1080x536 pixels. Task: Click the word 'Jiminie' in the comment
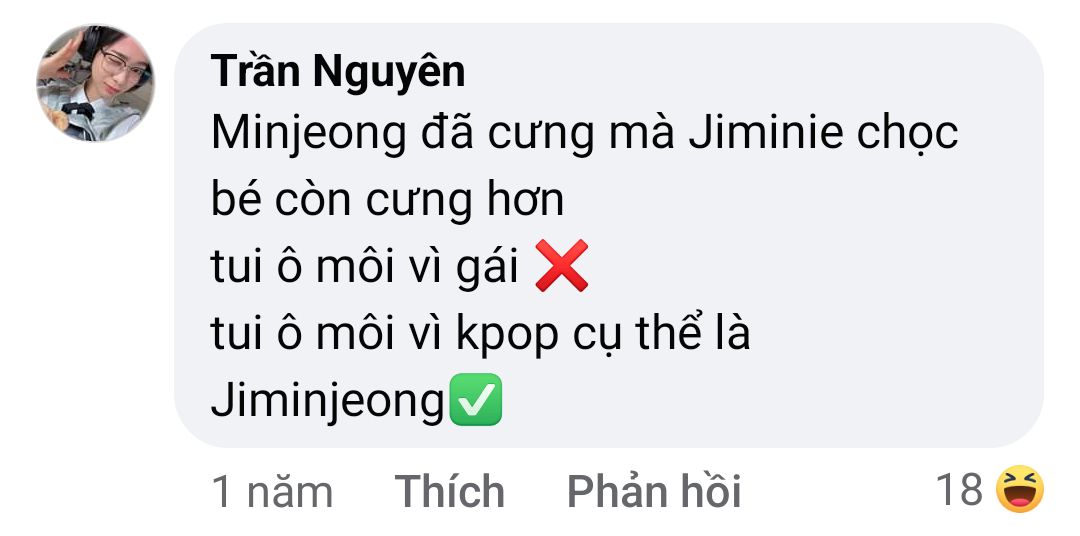click(x=765, y=132)
